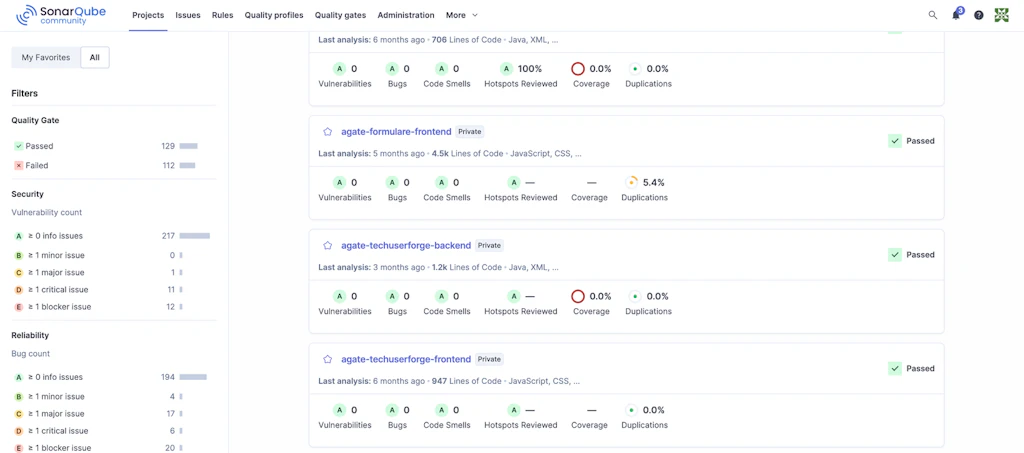This screenshot has width=1024, height=453.
Task: Click Code Smells A badge of agate-techuserforge-backend
Action: coord(441,296)
